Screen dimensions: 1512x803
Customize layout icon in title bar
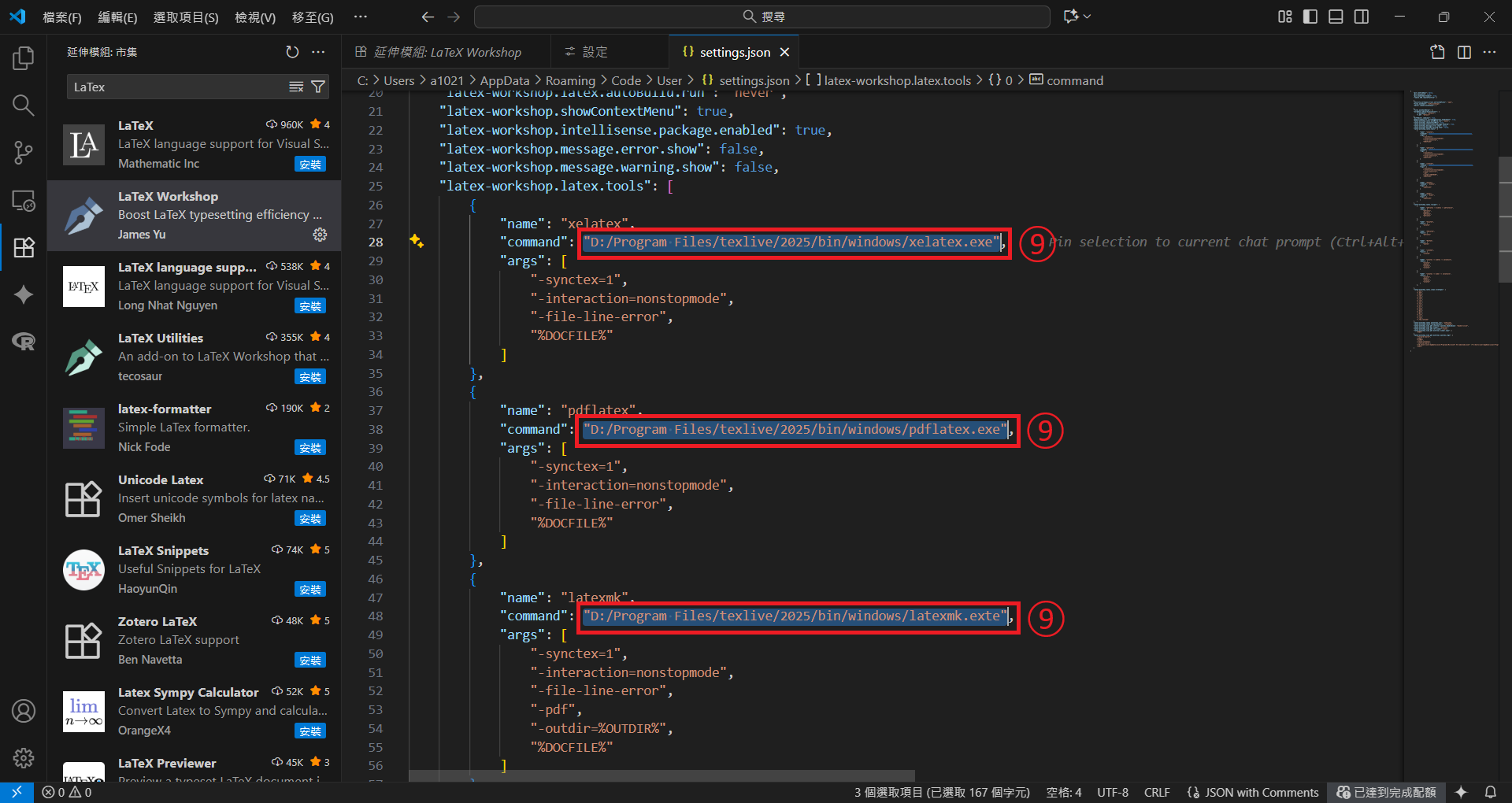point(1285,17)
